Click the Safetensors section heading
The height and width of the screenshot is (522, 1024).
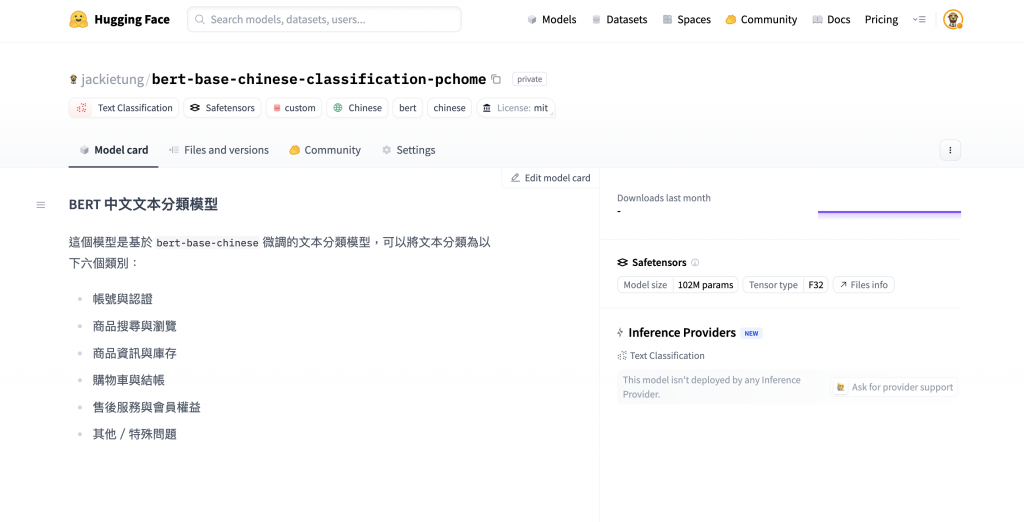(659, 263)
